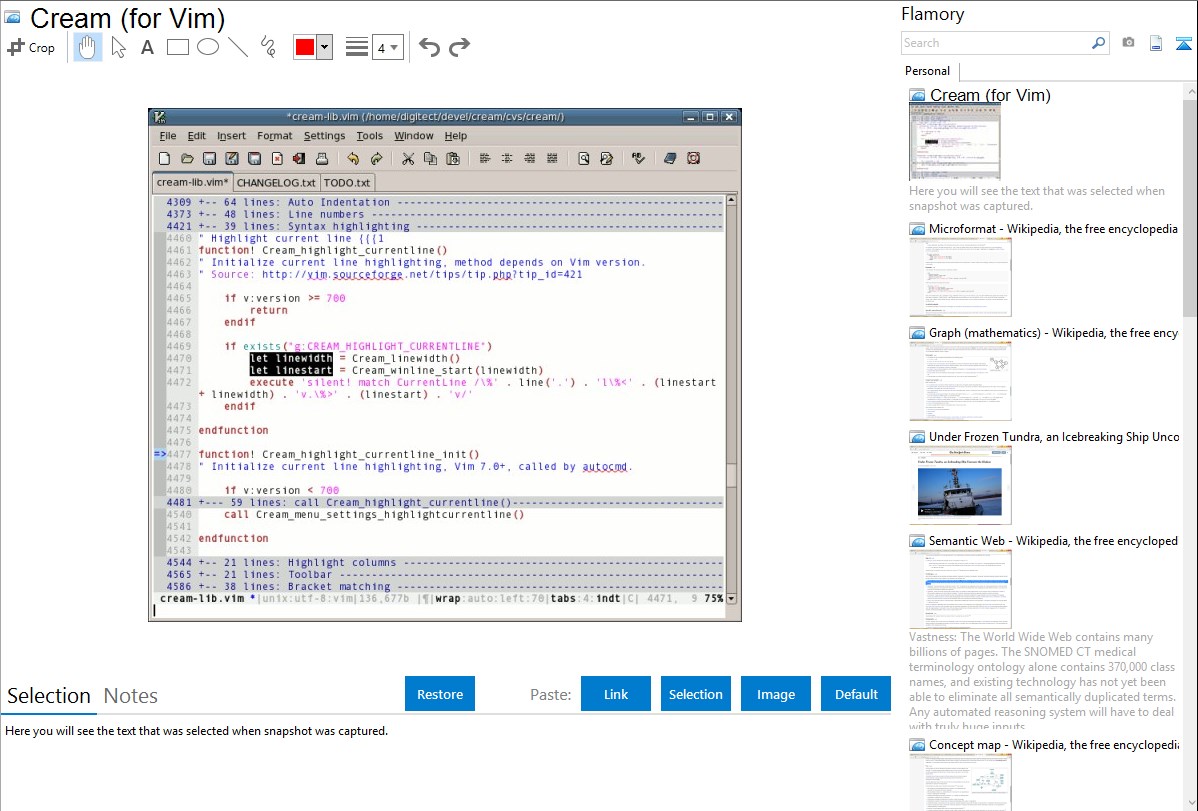
Task: Click the Restore button
Action: pyautogui.click(x=440, y=694)
